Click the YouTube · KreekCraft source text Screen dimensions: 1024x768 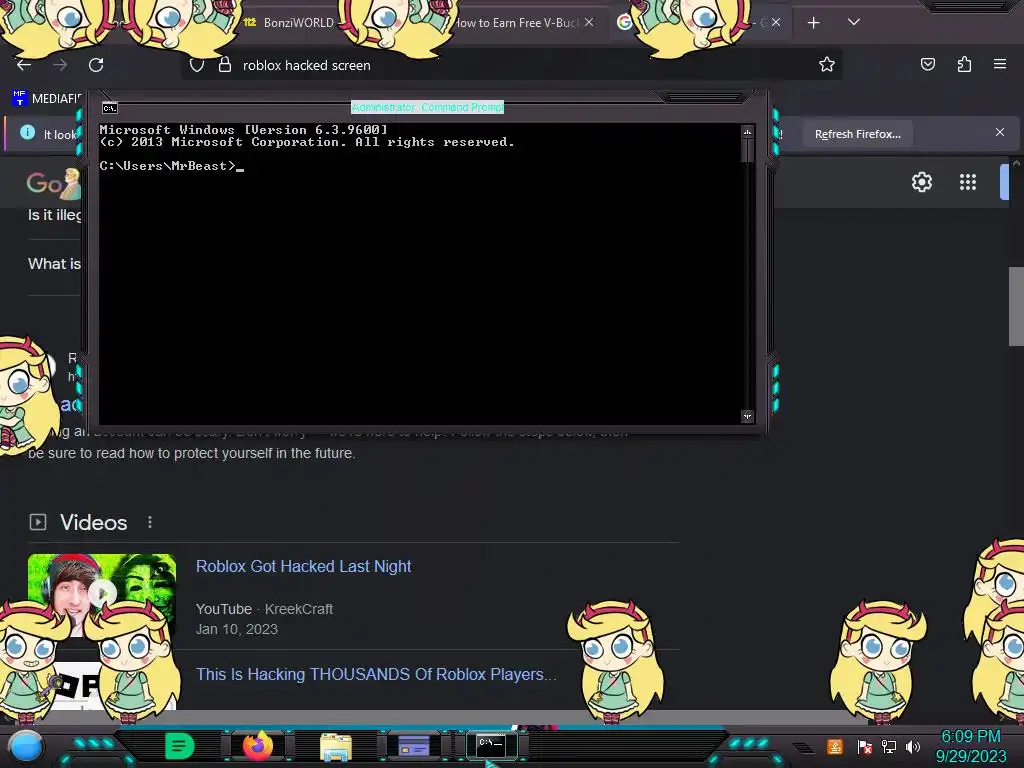tap(264, 609)
